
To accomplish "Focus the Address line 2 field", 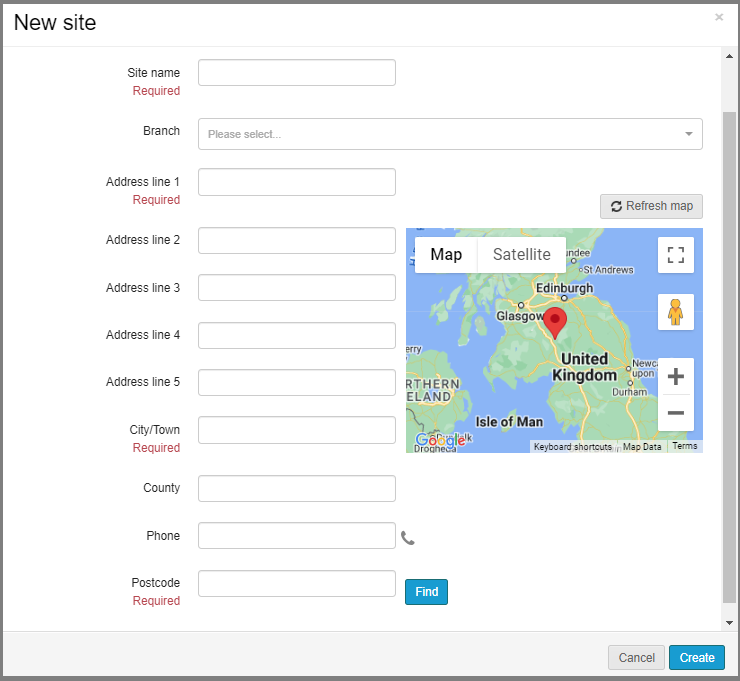I will (x=297, y=241).
